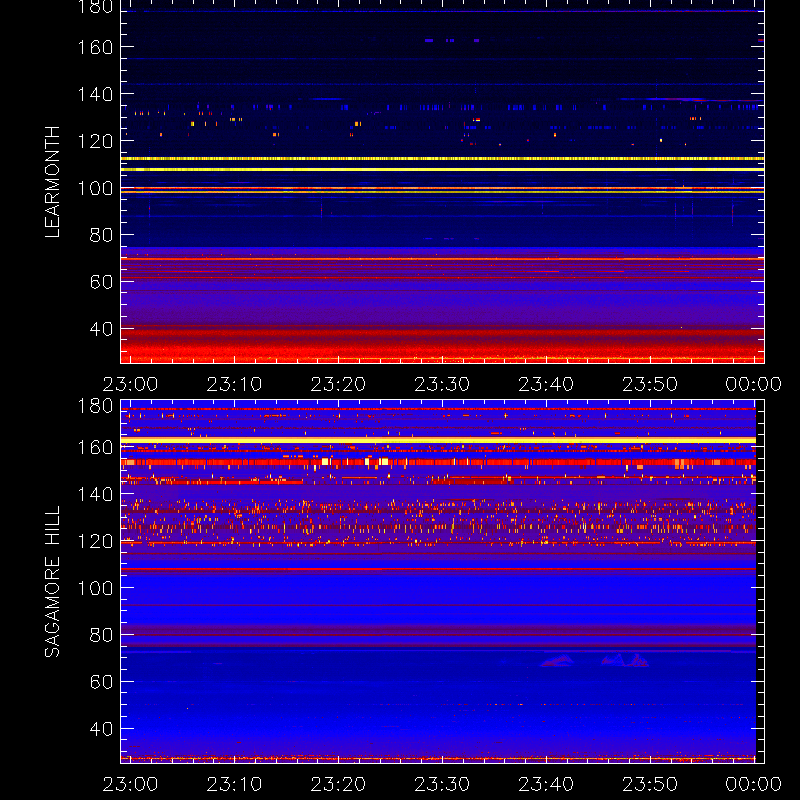Select the 160 tick label on Sagamore Hill plot
800x800 pixels.
pyautogui.click(x=95, y=447)
